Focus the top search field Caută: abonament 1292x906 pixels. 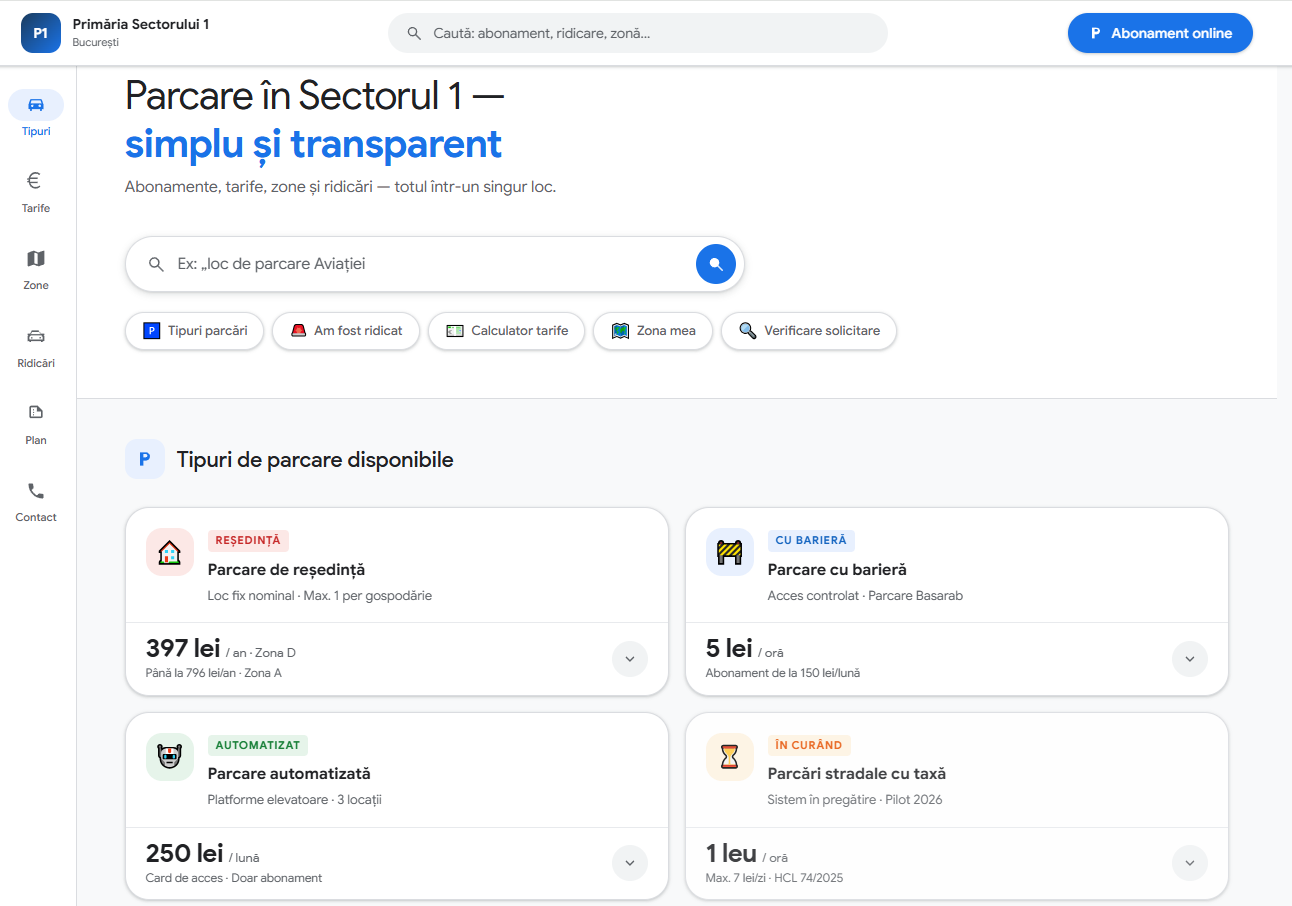click(638, 33)
